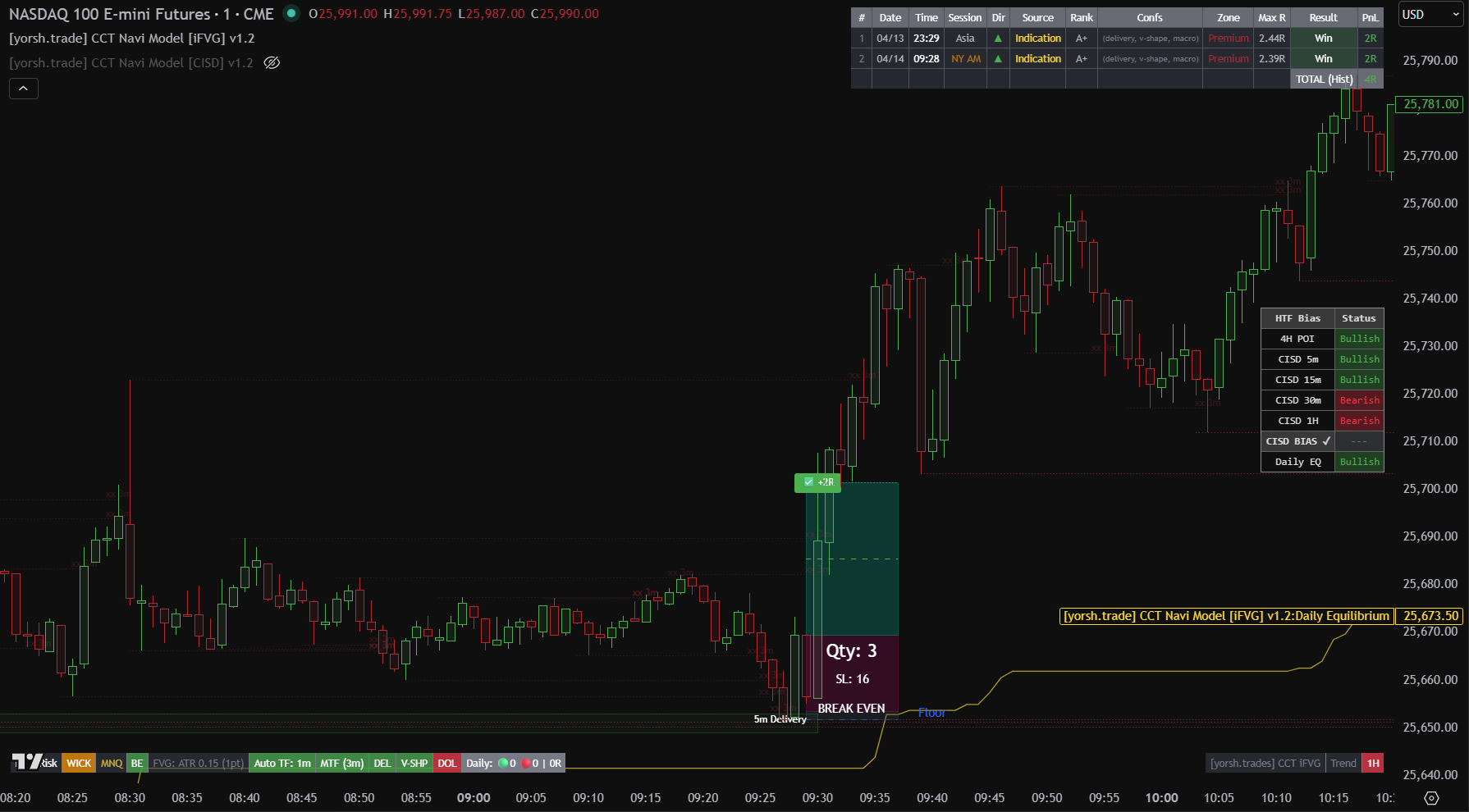Click the blue Floor line label

(x=931, y=712)
